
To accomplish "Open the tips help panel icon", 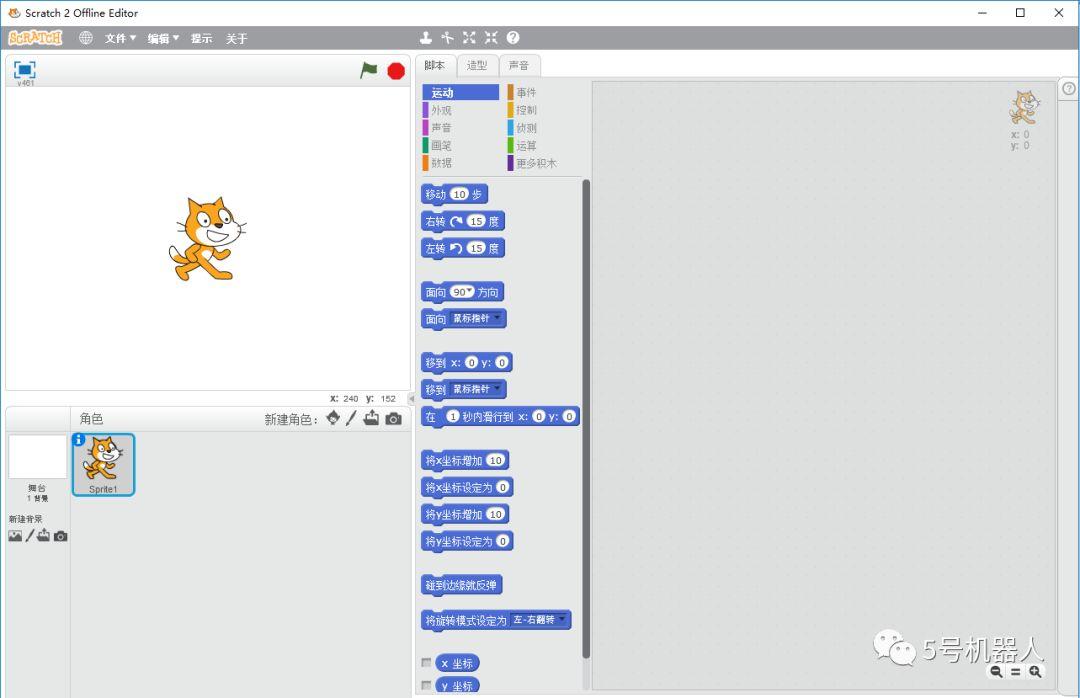I will [1068, 88].
